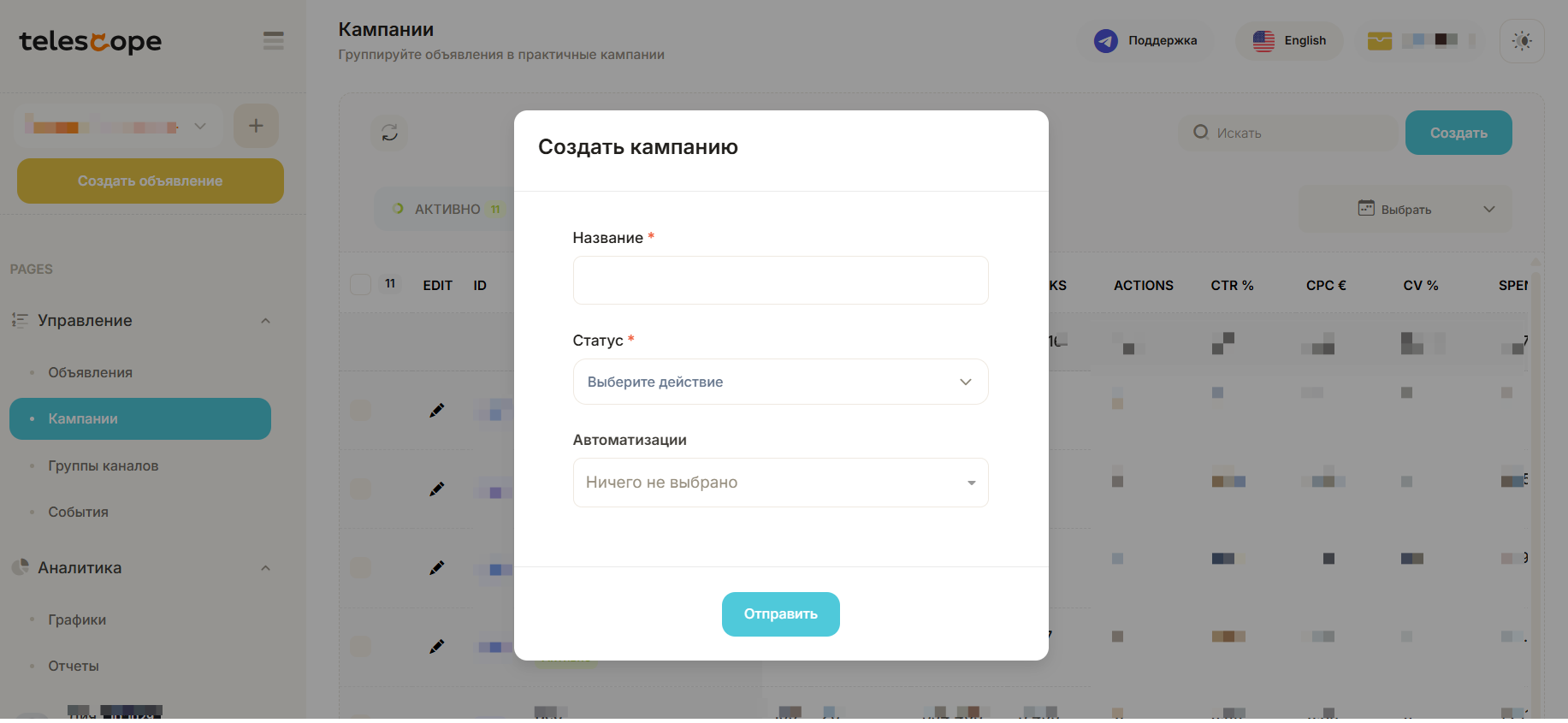Toggle the light/dark theme sun icon
1568x723 pixels.
click(1521, 41)
